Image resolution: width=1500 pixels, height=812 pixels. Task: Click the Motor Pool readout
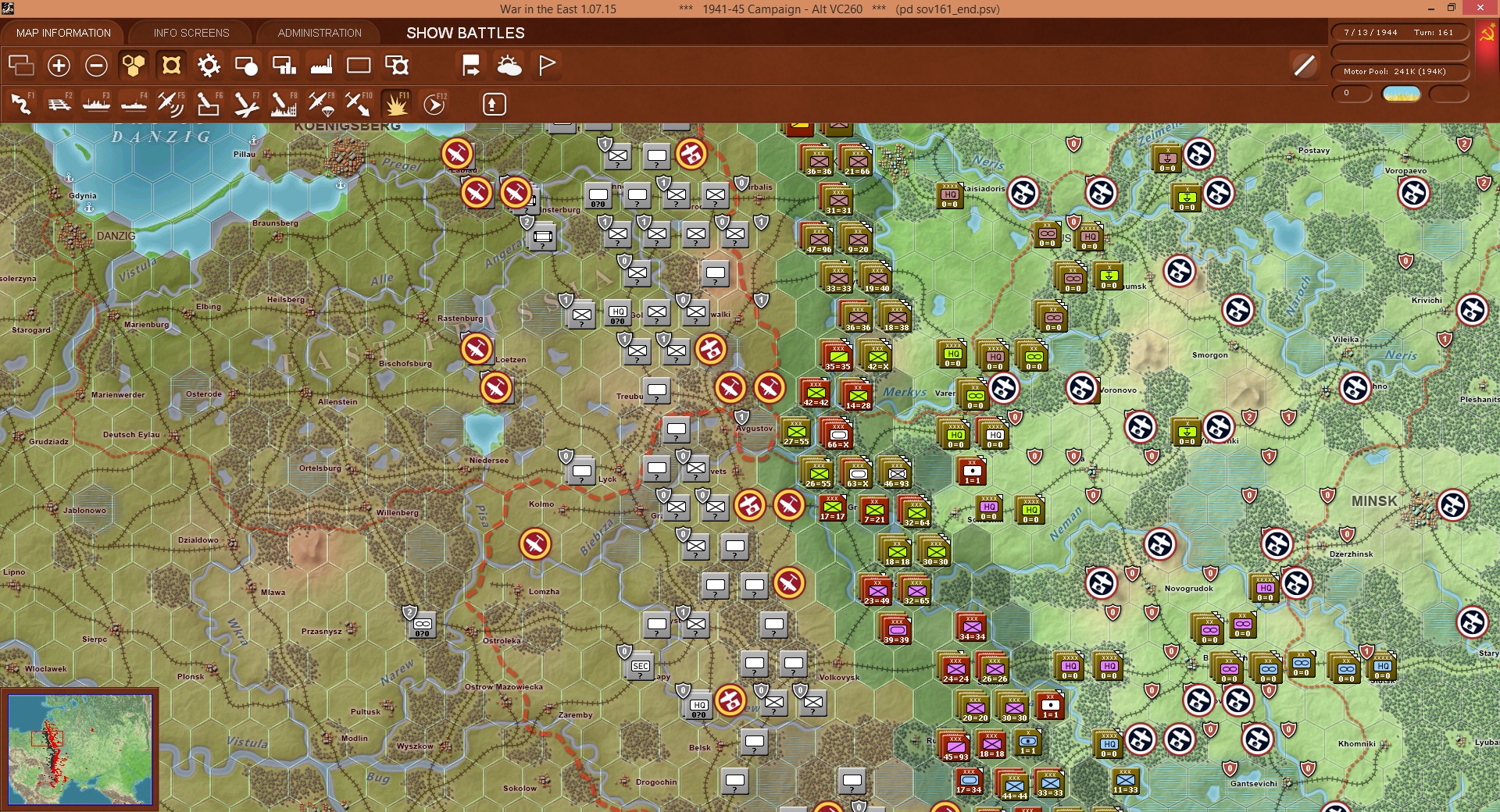pos(1399,72)
